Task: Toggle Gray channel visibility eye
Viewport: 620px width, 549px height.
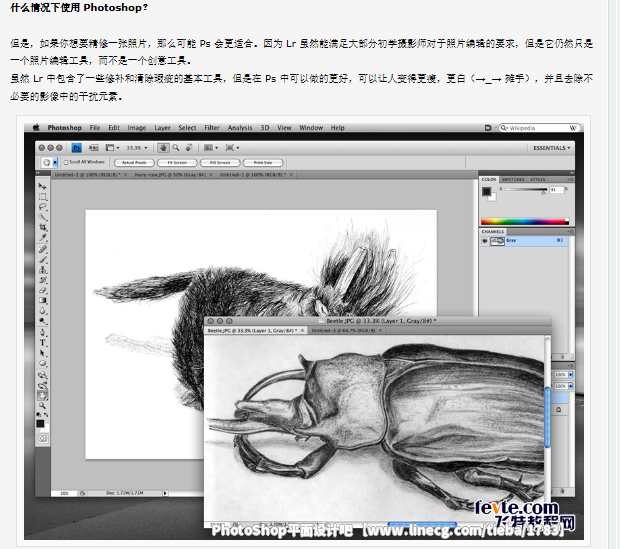Action: tap(484, 241)
